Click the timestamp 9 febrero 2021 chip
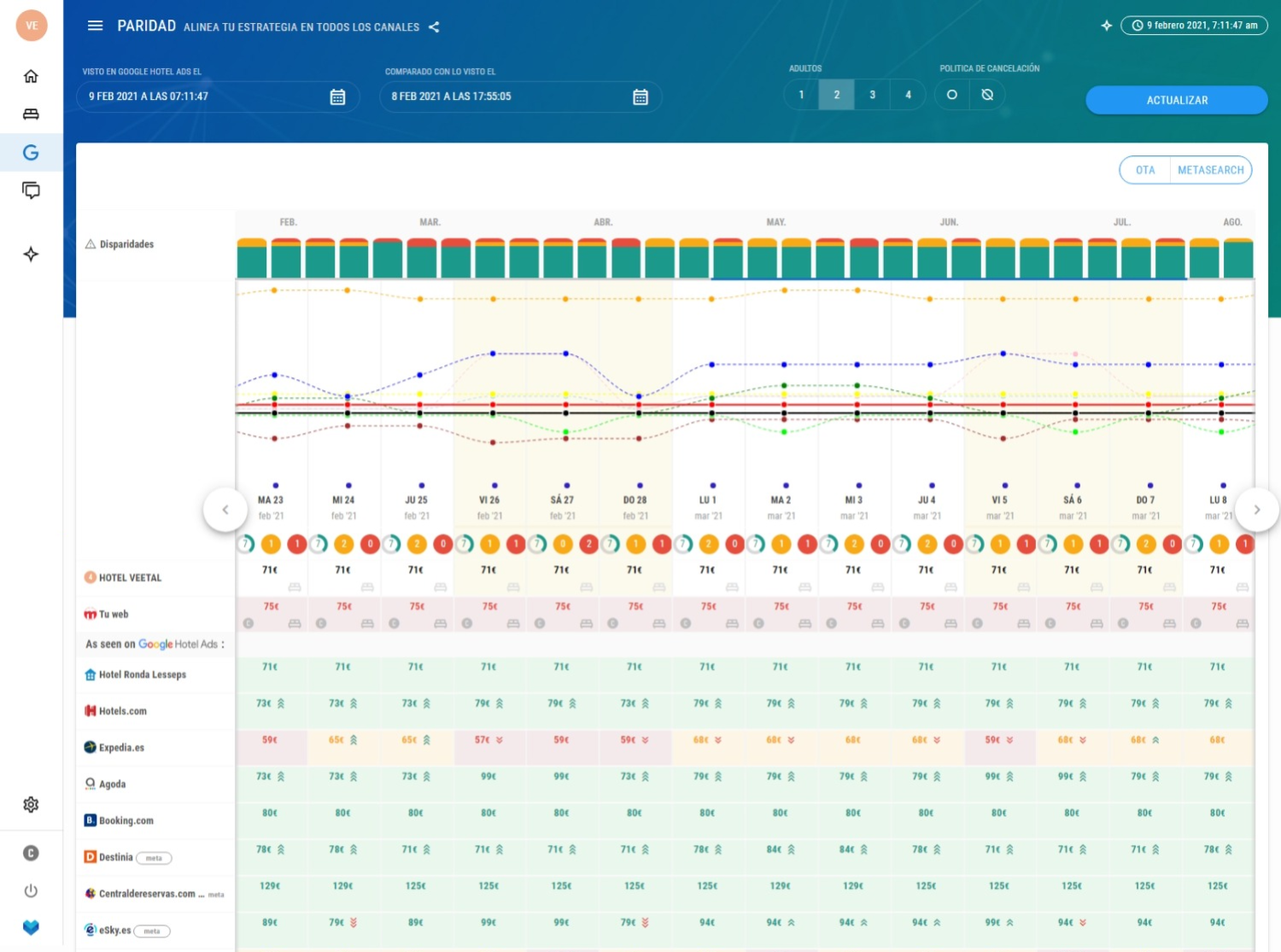The width and height of the screenshot is (1281, 952). pos(1194,26)
